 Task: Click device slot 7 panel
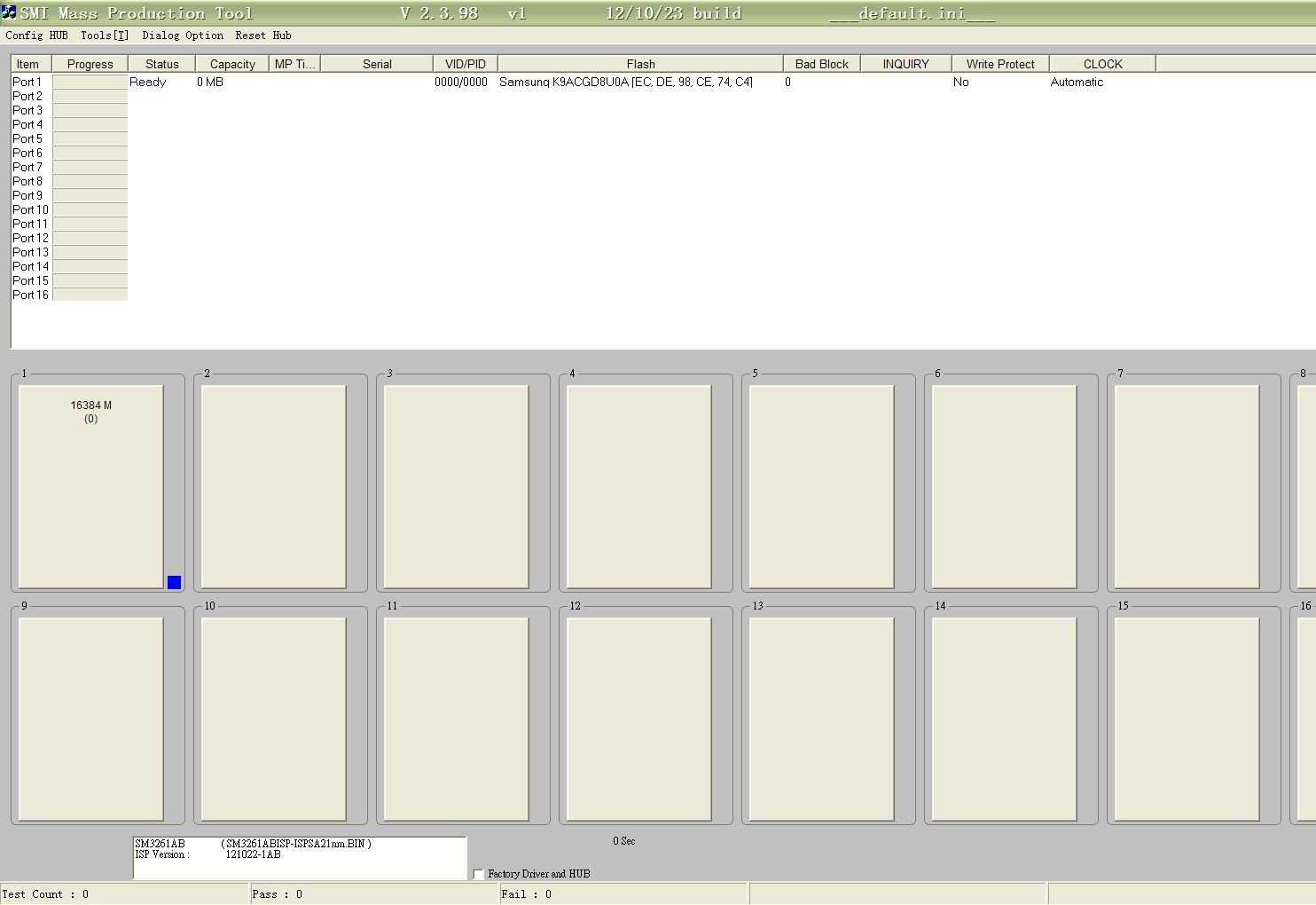(x=1187, y=486)
